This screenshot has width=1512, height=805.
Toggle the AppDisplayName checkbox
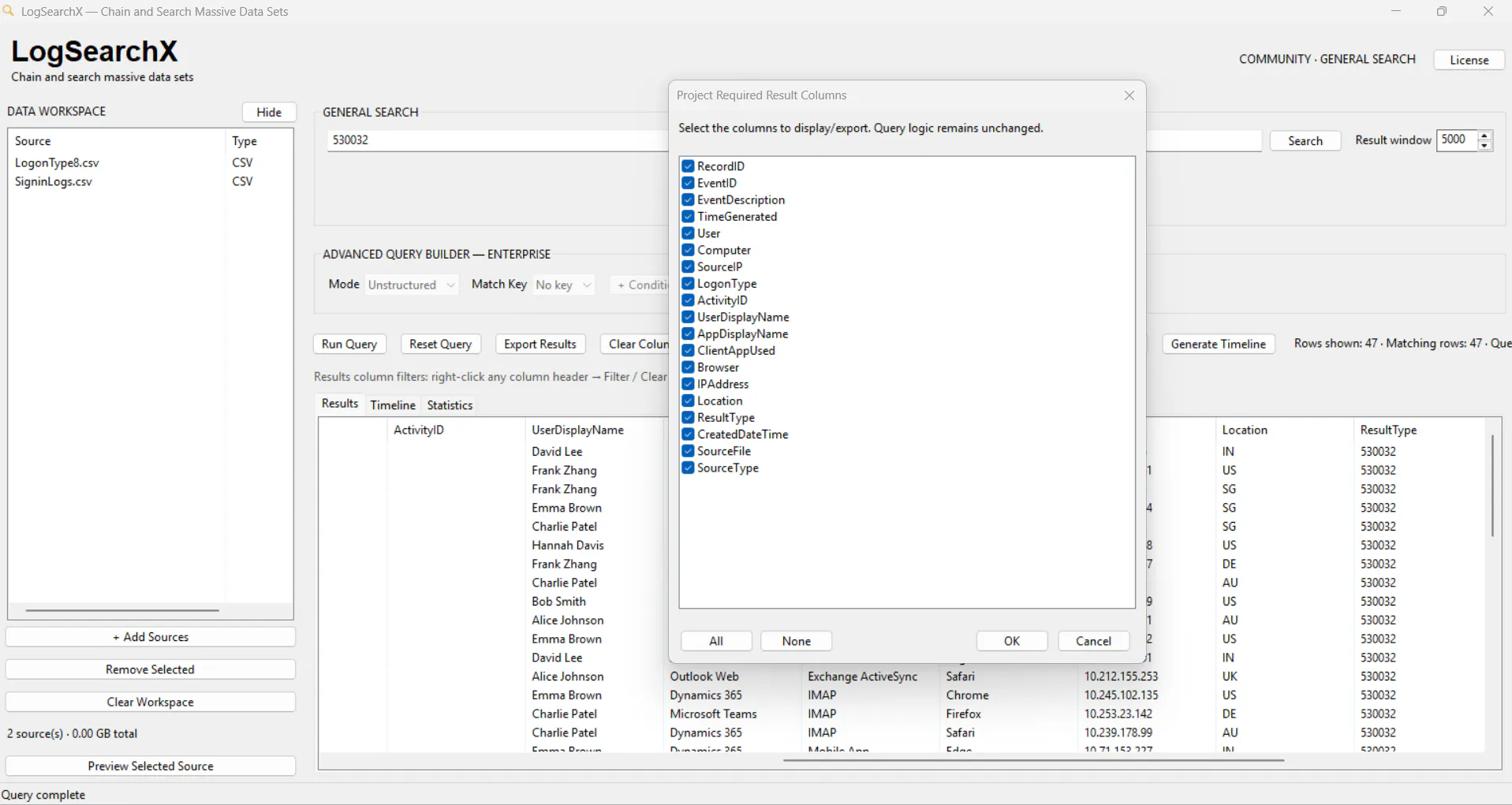(x=688, y=334)
